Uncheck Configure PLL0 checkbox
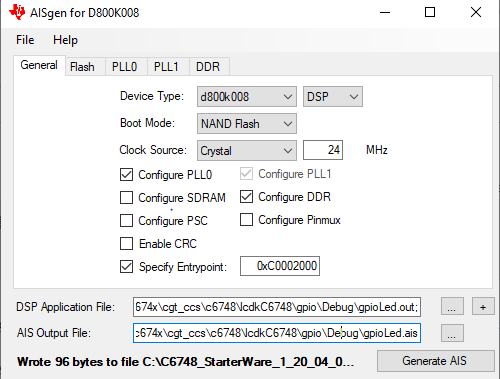This screenshot has height=379, width=500. pos(126,175)
